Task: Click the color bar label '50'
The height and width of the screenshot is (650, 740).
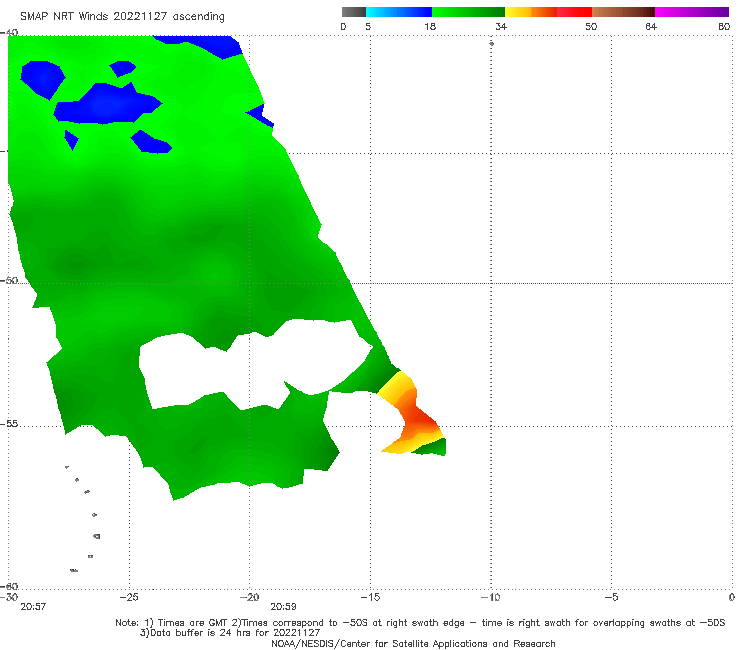Action: 591,26
